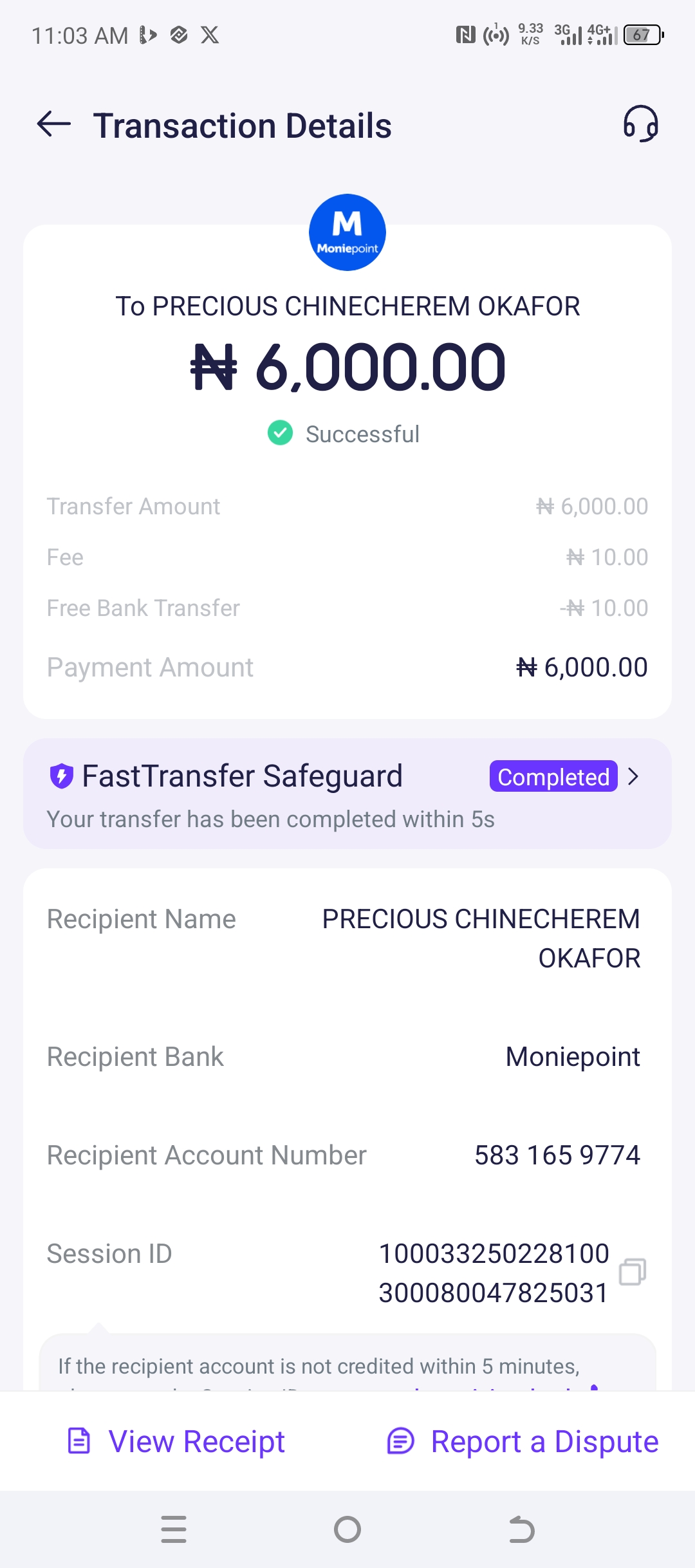
Task: Tap the green Successful checkmark icon
Action: (280, 433)
